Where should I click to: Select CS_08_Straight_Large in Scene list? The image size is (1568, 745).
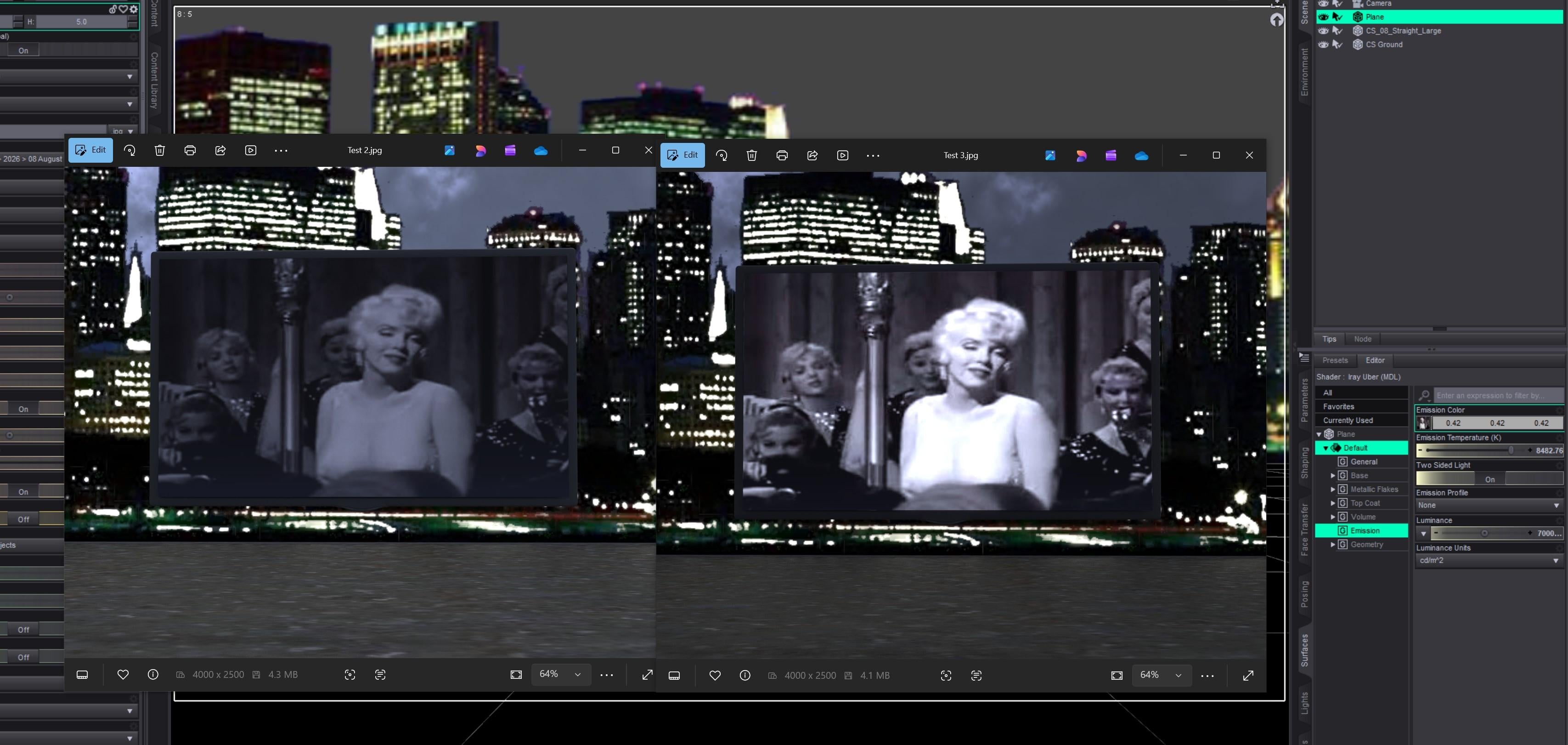1403,30
